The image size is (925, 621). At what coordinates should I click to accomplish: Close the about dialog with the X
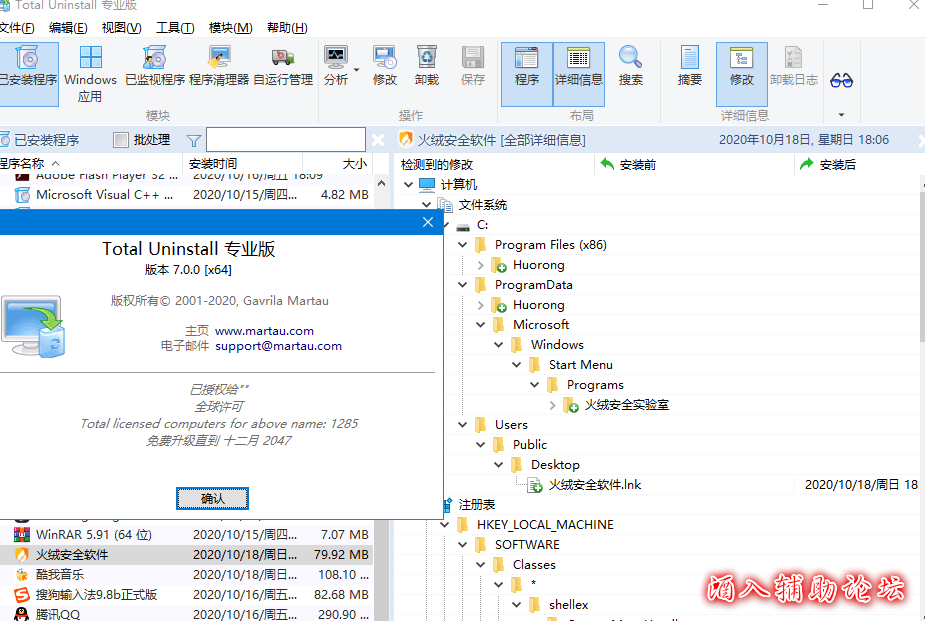pyautogui.click(x=428, y=222)
